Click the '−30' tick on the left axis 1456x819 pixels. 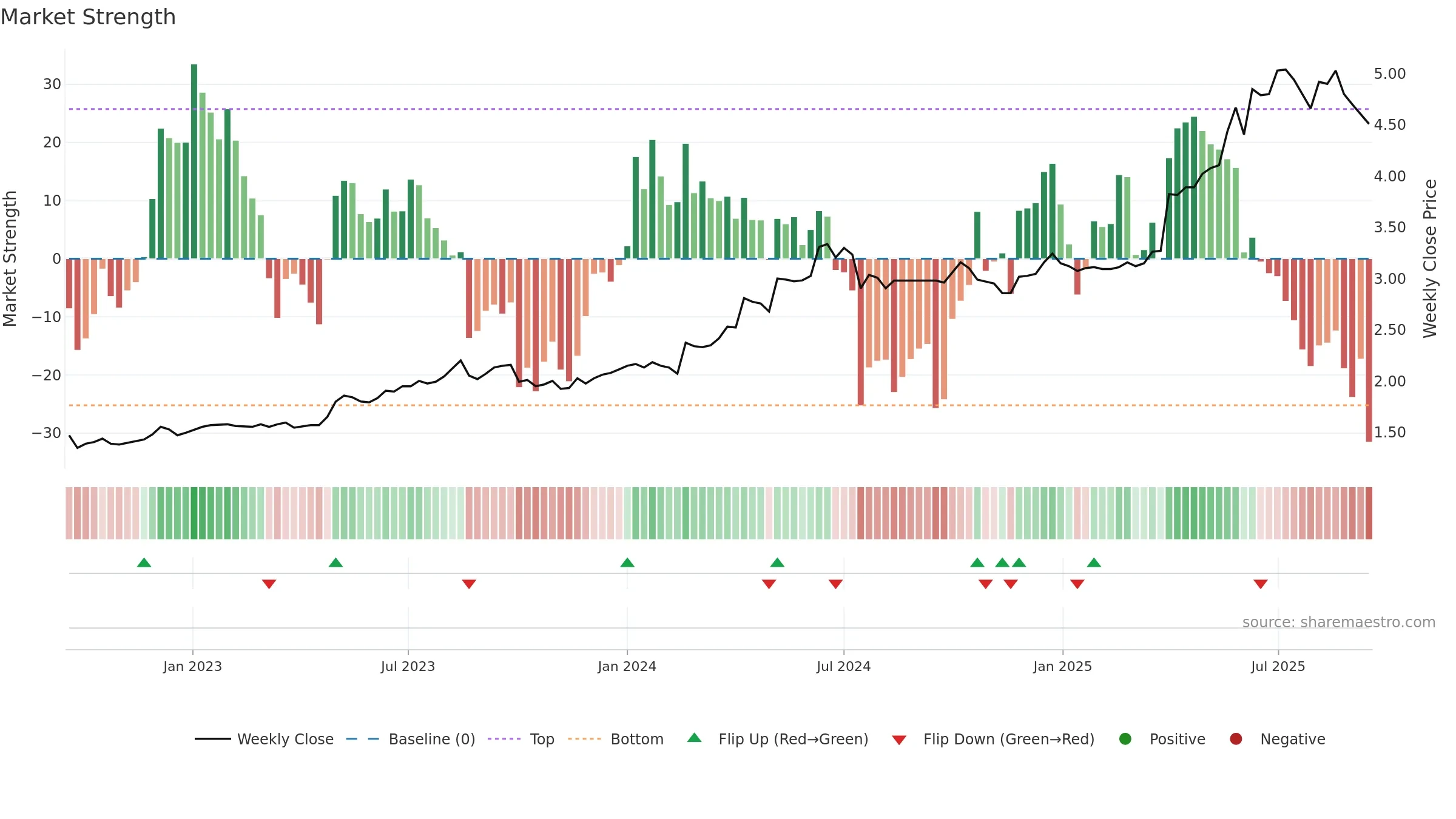(47, 433)
